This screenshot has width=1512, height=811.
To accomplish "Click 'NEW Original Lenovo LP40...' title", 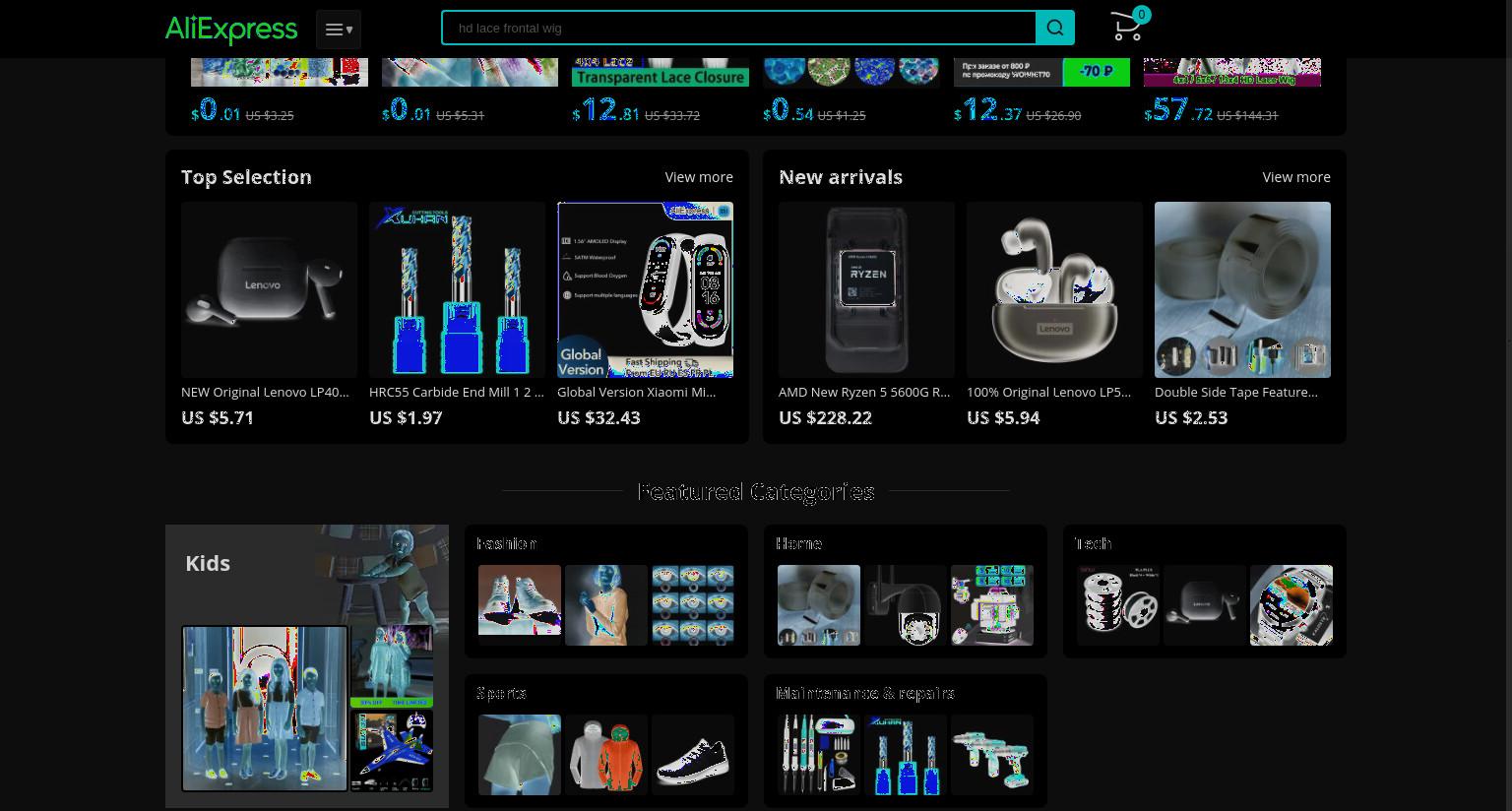I will [x=265, y=392].
